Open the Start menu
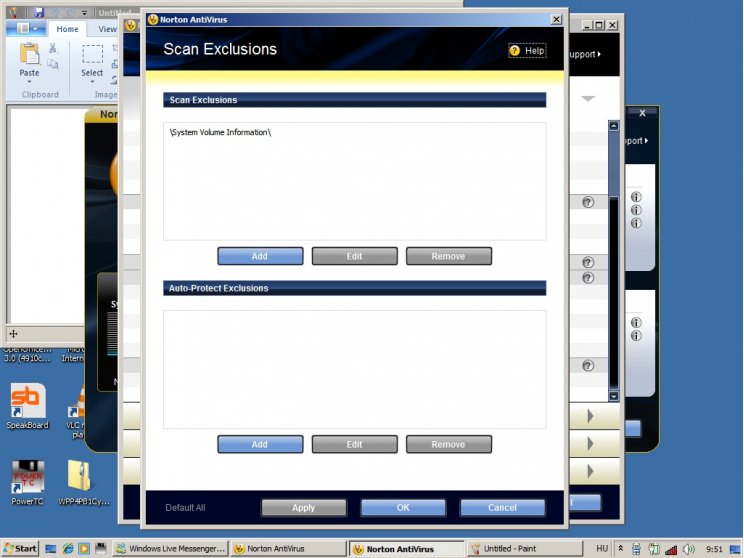Screen dimensions: 744x558 click(x=20, y=549)
